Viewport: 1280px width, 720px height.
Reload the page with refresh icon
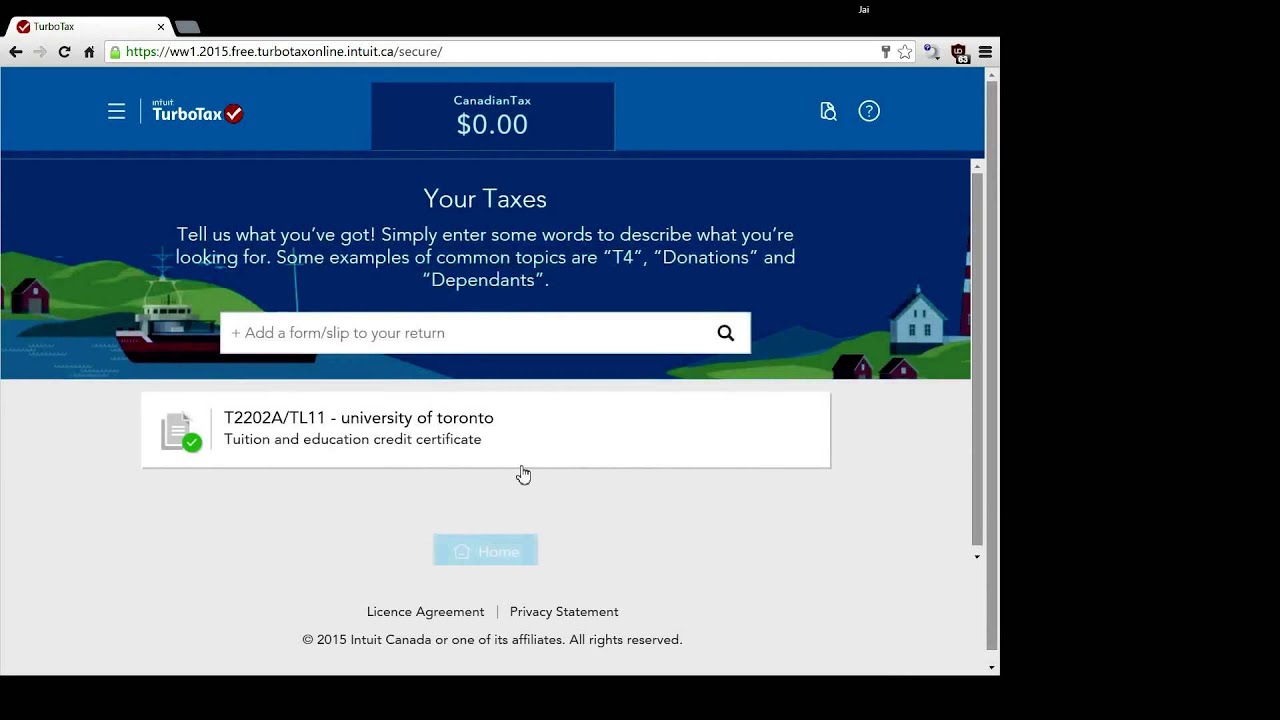tap(64, 51)
